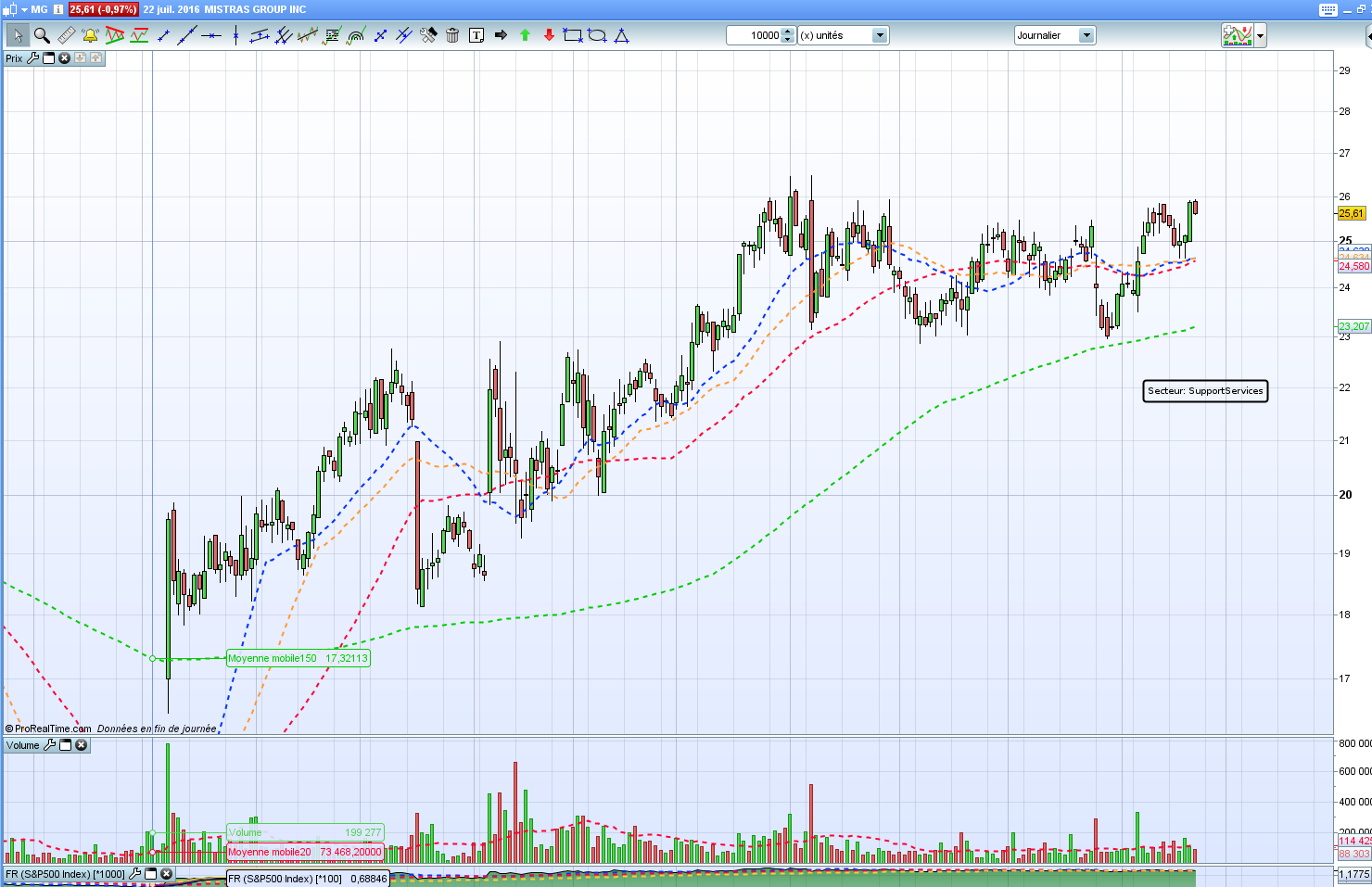
Task: Select the magnifying glass zoom tool
Action: click(42, 35)
